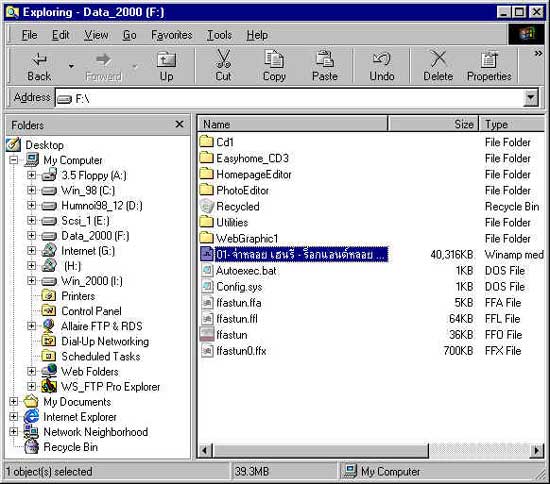The image size is (550, 484).
Task: Open the Help menu
Action: click(x=257, y=35)
